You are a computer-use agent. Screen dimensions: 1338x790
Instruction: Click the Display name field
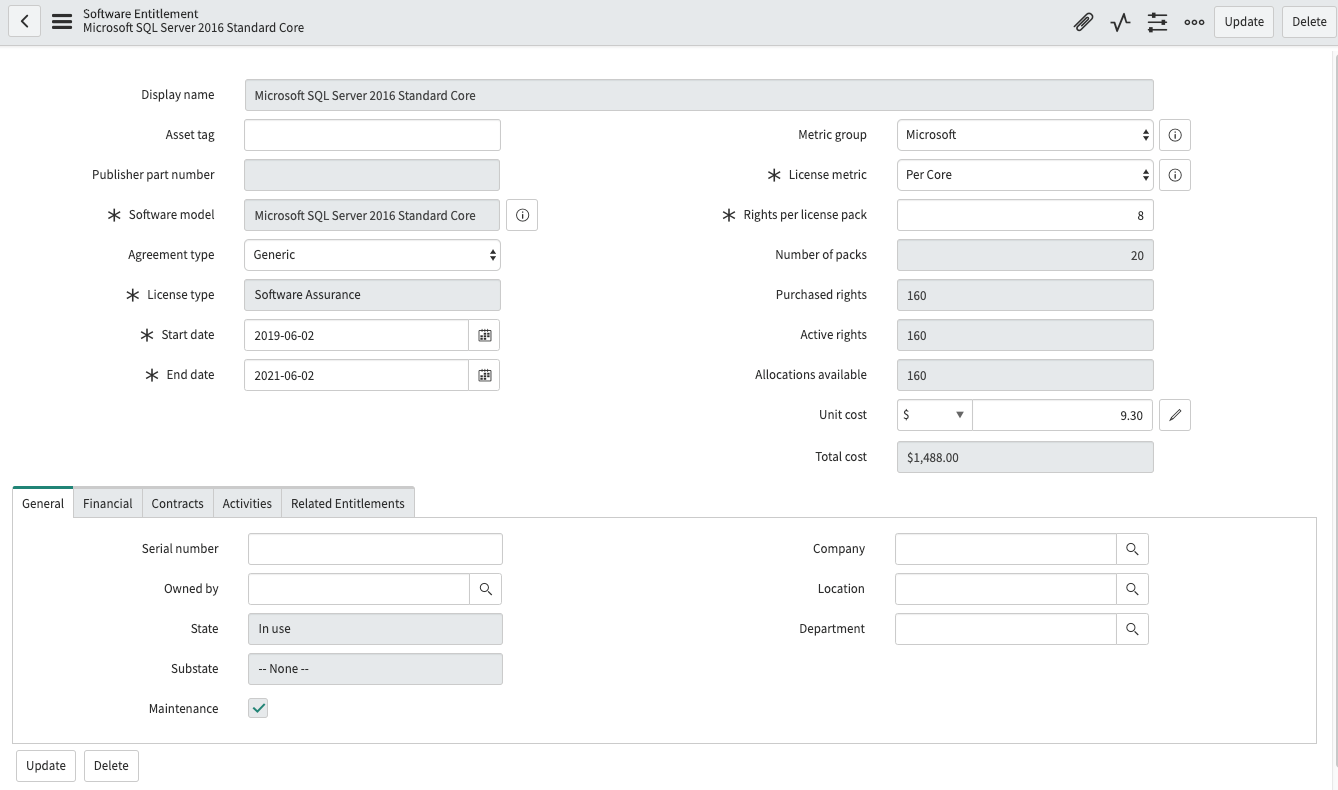point(699,95)
